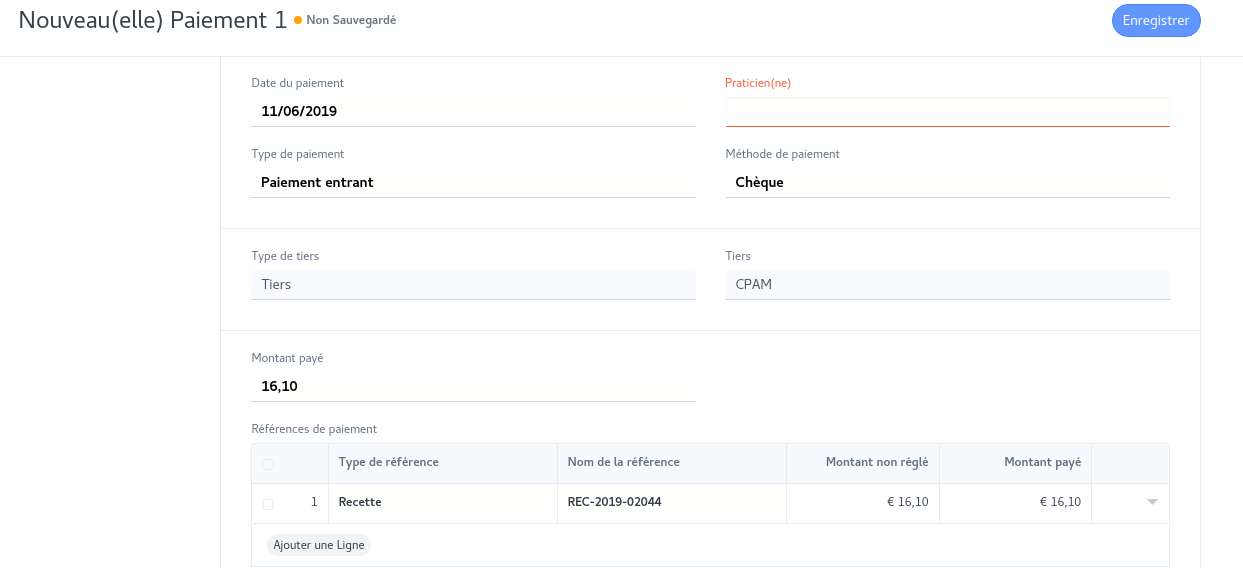Viewport: 1243px width, 568px height.
Task: Expand row 1 using the triangle arrow
Action: click(1152, 502)
